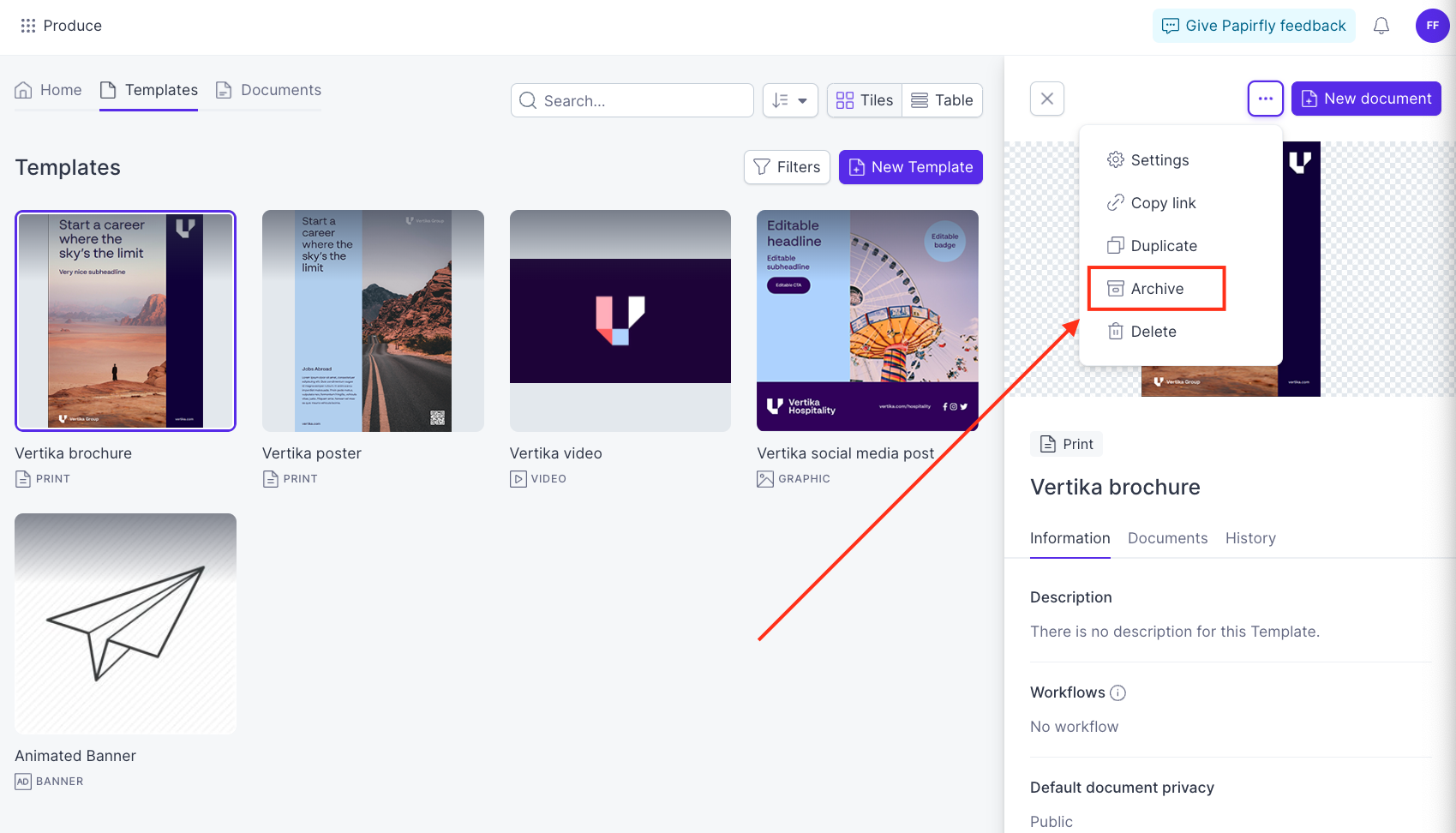
Task: Open the sort order dropdown
Action: pyautogui.click(x=790, y=100)
